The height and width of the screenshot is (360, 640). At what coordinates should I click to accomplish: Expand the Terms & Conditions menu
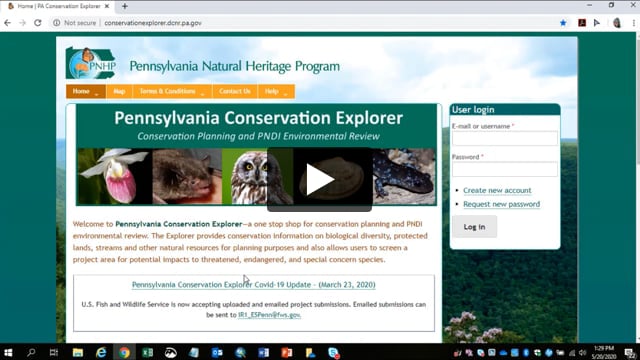tap(172, 91)
